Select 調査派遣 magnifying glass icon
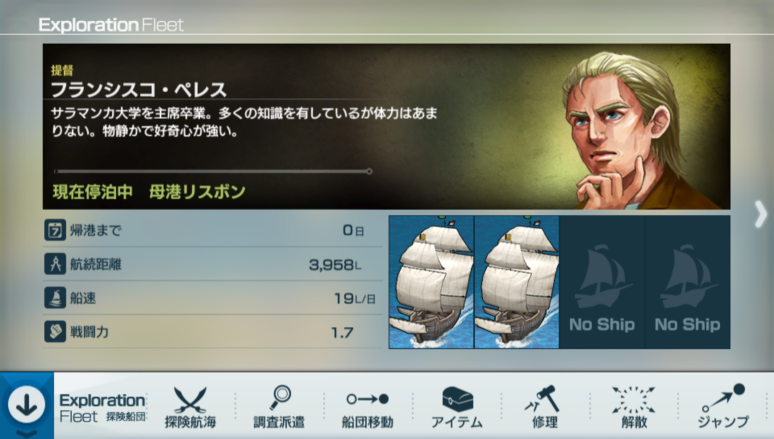 click(280, 398)
